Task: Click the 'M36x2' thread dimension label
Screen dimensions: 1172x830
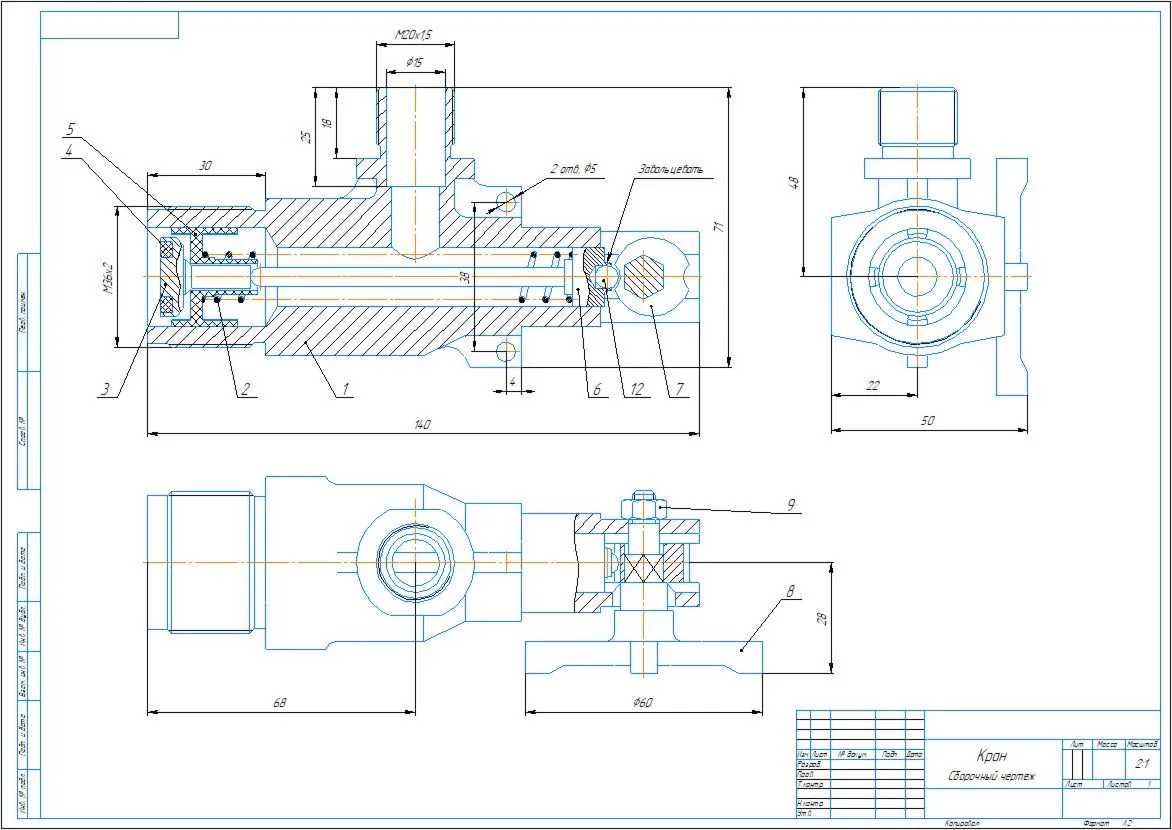Action: (x=108, y=277)
